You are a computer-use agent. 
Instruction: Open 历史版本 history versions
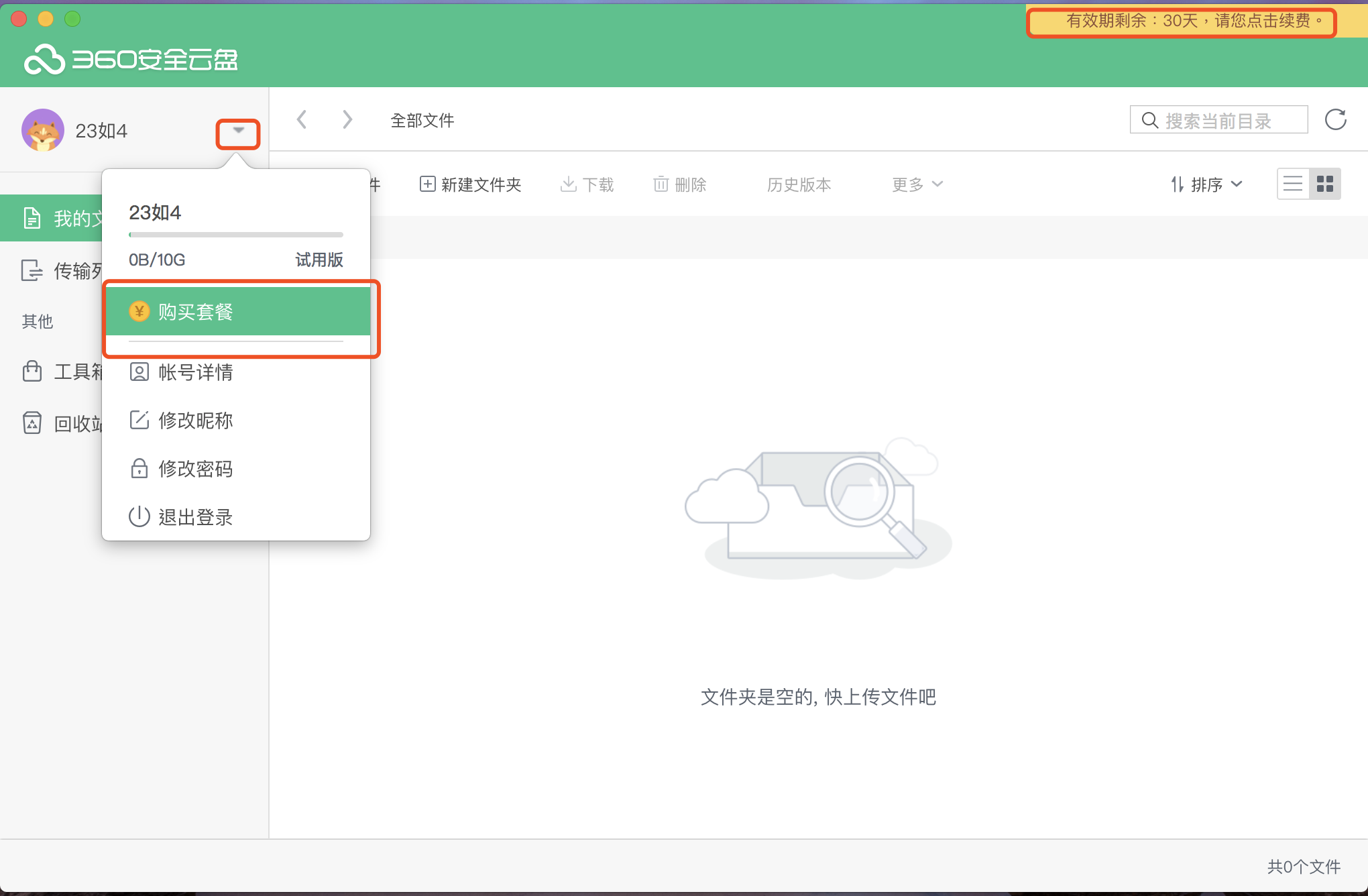pyautogui.click(x=799, y=184)
